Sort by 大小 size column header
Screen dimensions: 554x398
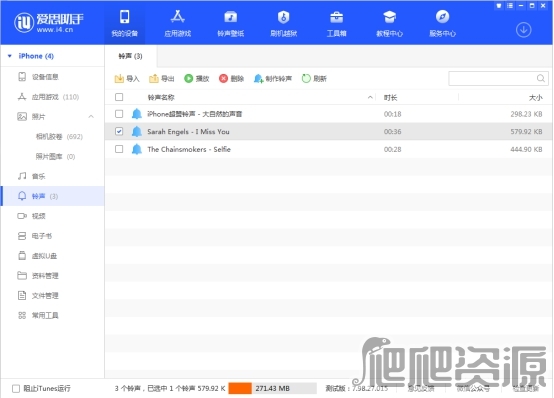point(535,98)
